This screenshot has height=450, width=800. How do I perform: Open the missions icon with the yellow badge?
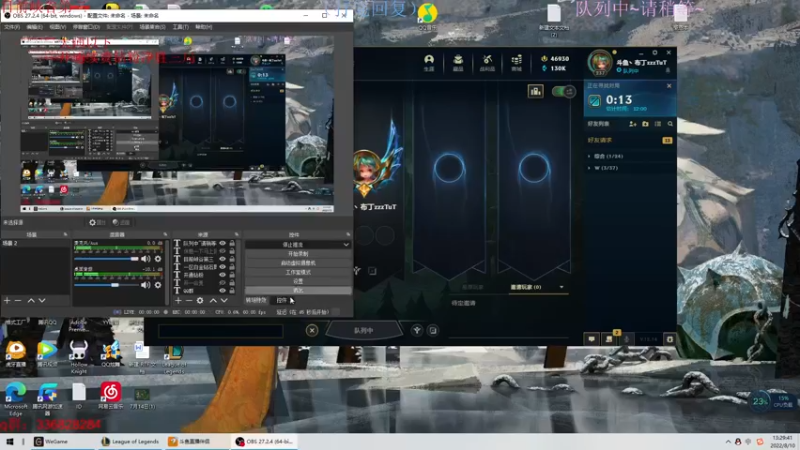[x=609, y=339]
